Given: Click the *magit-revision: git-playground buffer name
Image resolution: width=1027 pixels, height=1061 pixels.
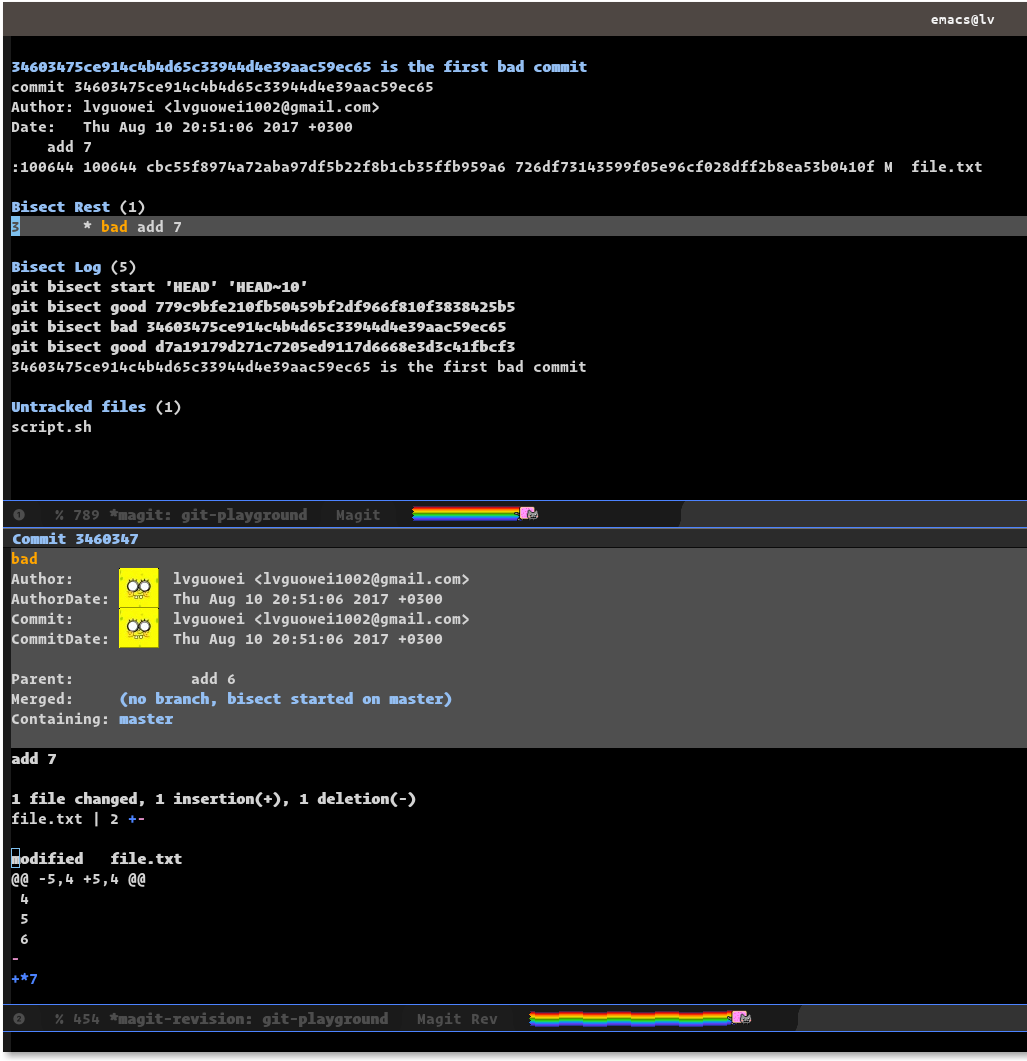Looking at the screenshot, I should (249, 1019).
